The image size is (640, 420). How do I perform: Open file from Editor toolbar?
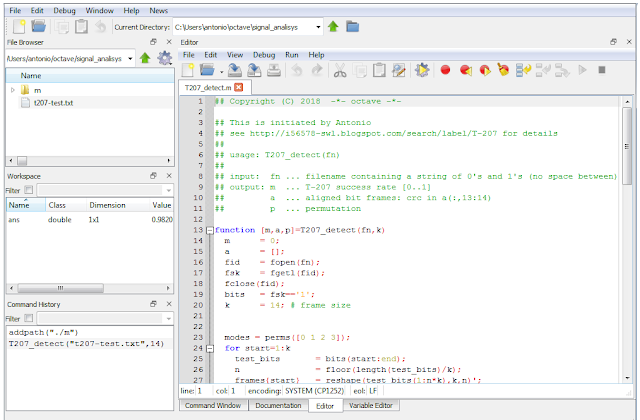click(x=207, y=70)
